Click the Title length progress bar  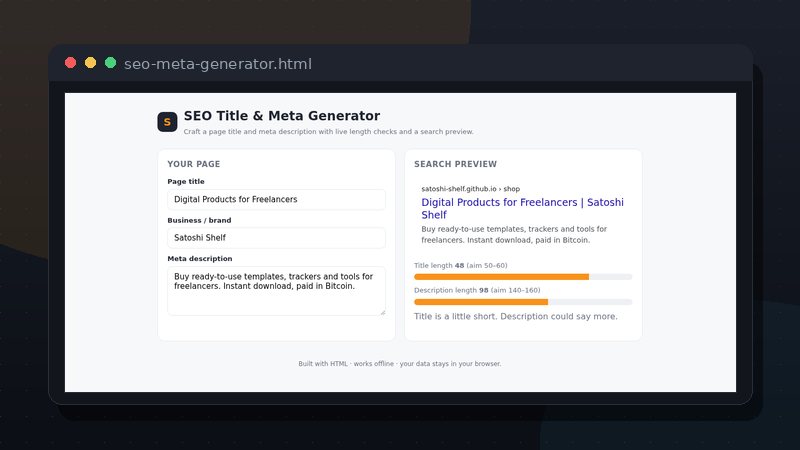coord(523,277)
